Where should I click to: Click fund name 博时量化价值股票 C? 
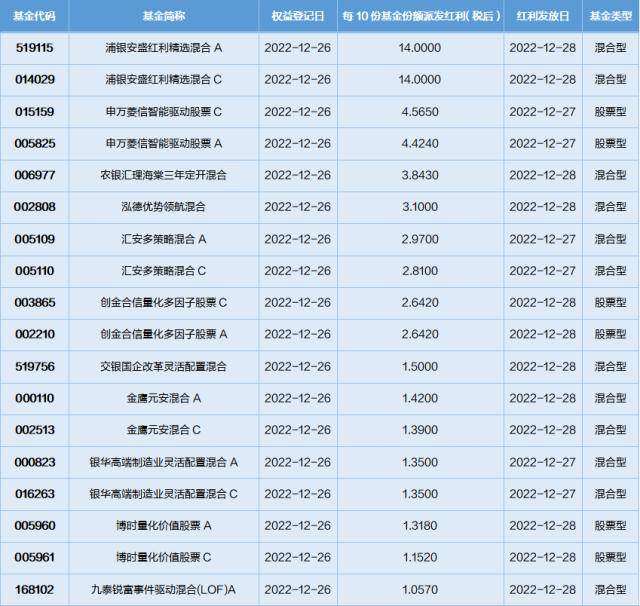click(x=164, y=557)
